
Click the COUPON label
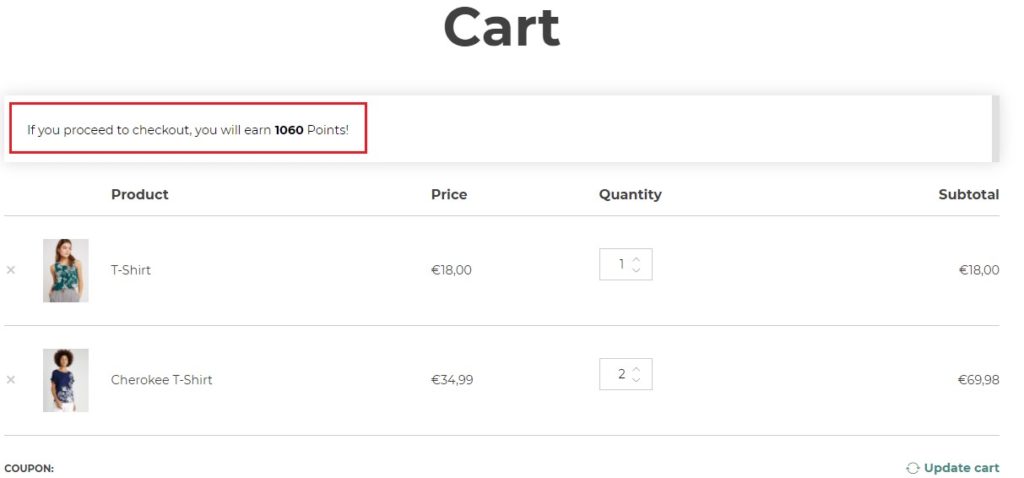coord(29,468)
